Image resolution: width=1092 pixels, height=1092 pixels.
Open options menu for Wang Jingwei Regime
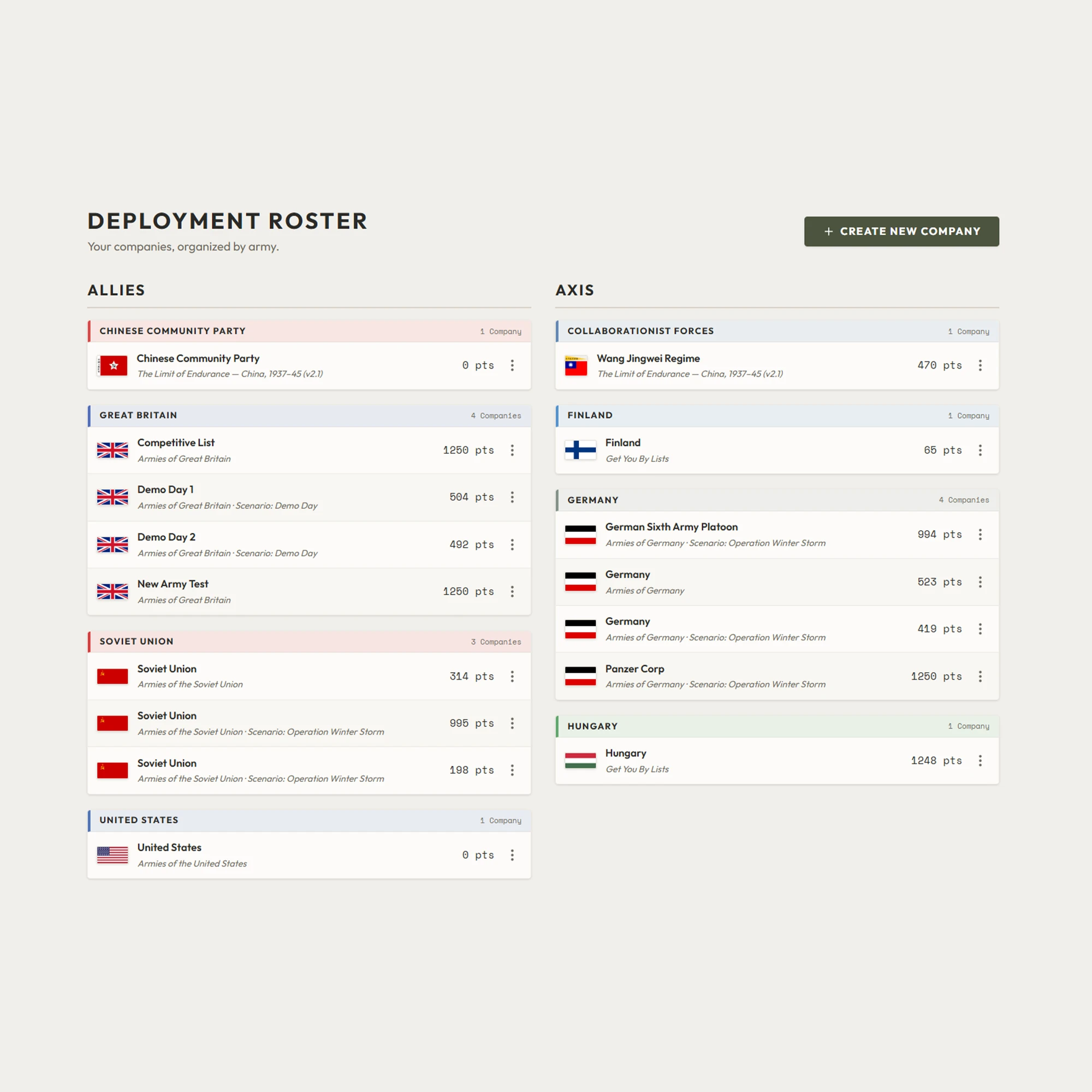[980, 366]
